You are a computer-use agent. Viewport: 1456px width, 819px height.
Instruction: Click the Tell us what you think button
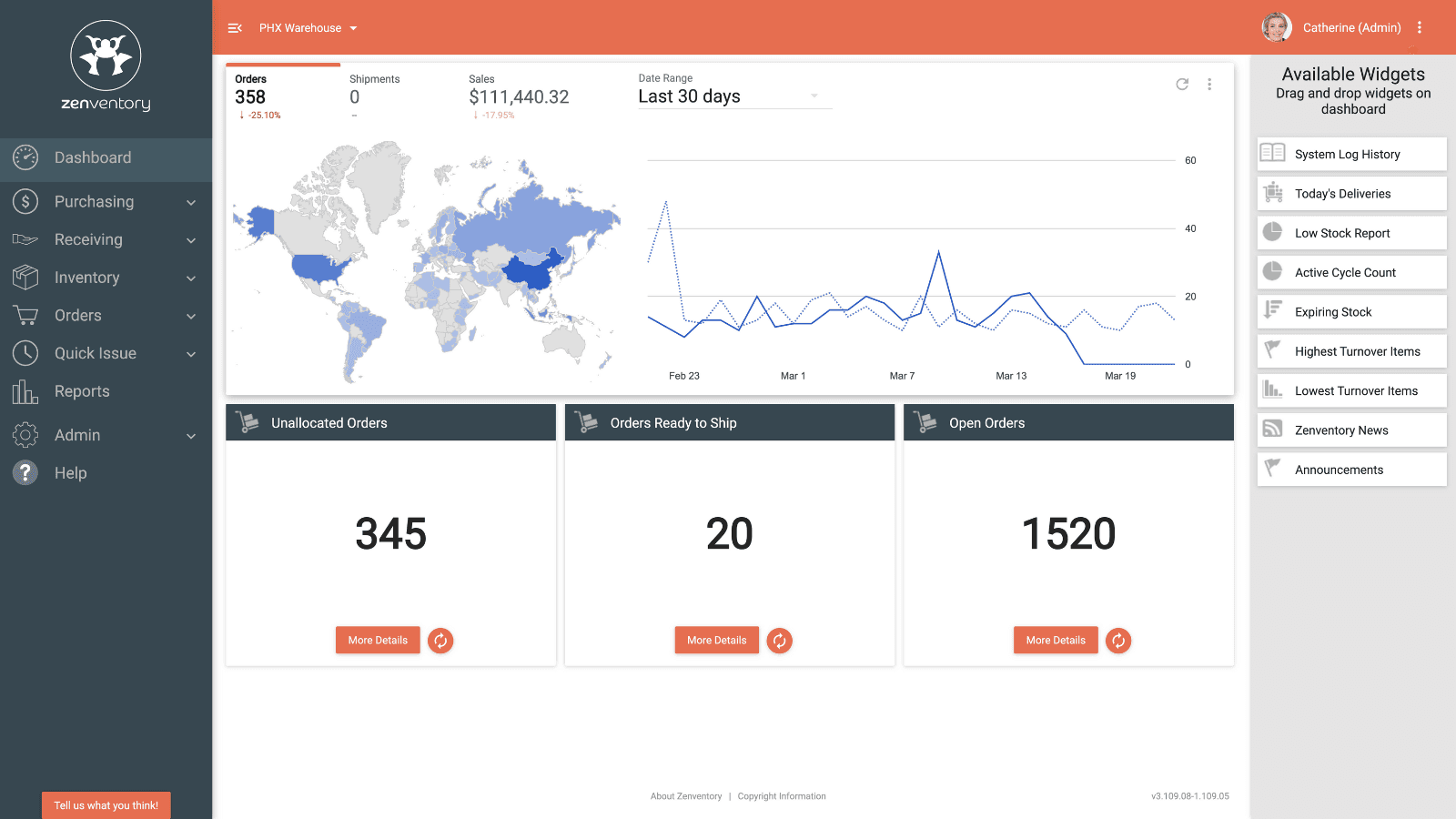(x=106, y=805)
